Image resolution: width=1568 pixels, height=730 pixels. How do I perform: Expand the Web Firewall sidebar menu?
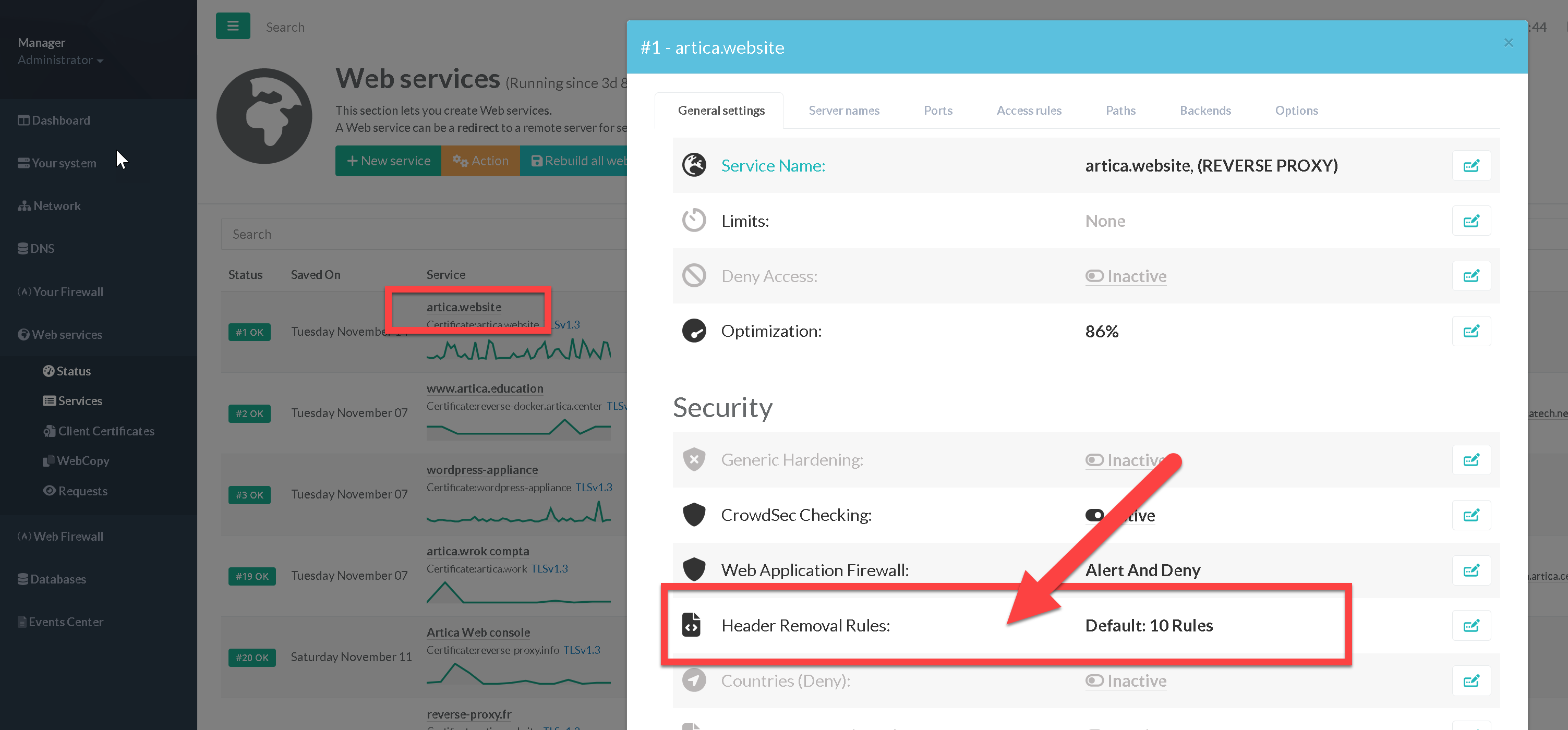coord(68,536)
